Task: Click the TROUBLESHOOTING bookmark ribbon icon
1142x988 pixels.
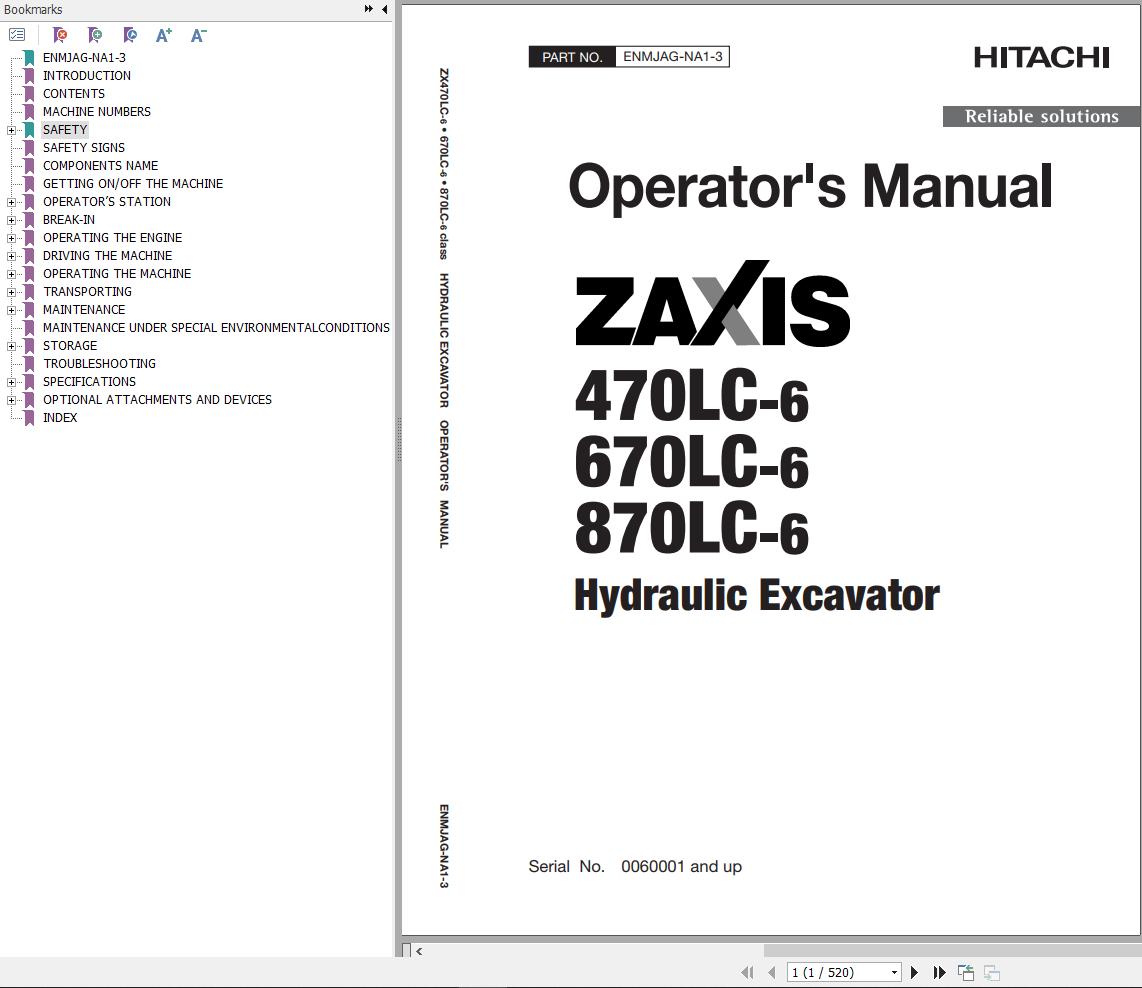Action: point(29,364)
